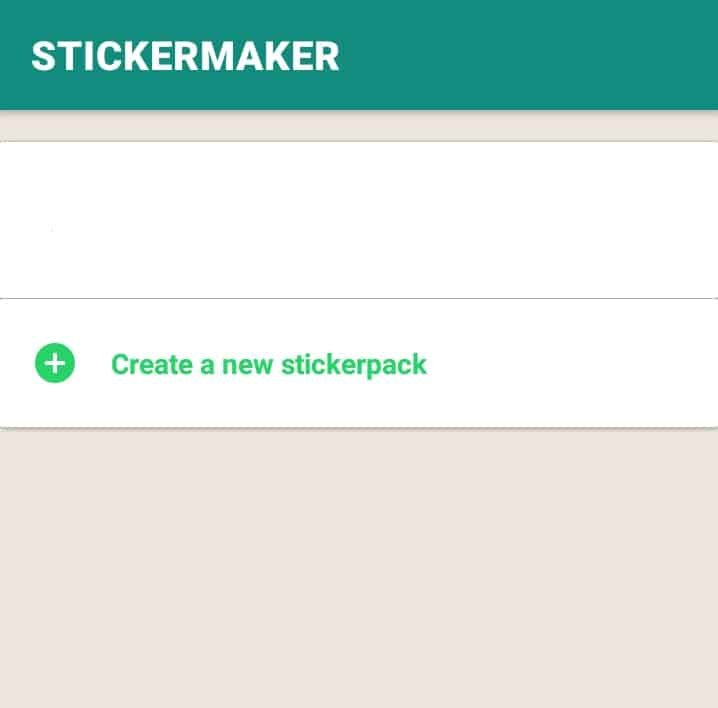718x708 pixels.
Task: Click the word 'Create' in the green label
Action: coord(152,365)
